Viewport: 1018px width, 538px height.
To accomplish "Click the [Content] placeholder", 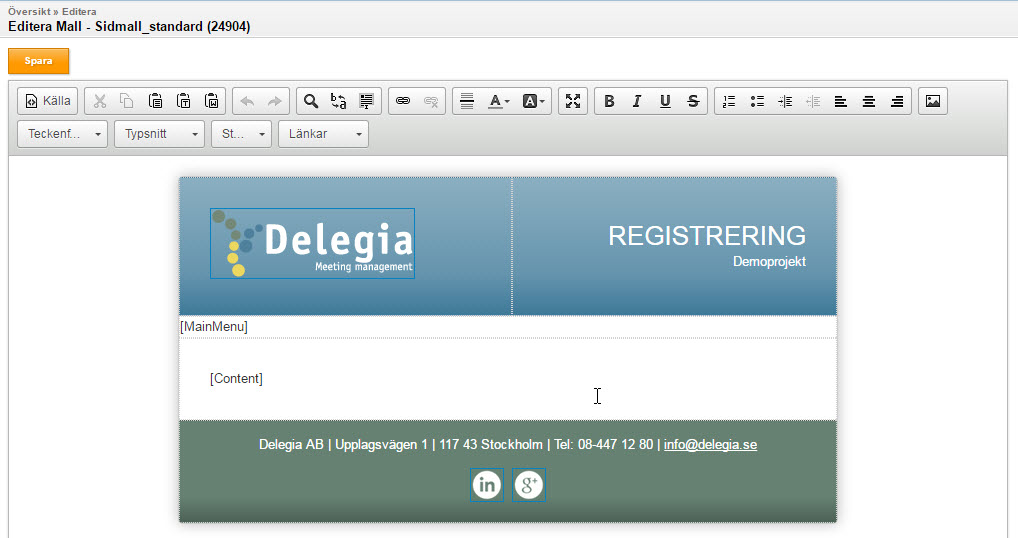I will (236, 378).
